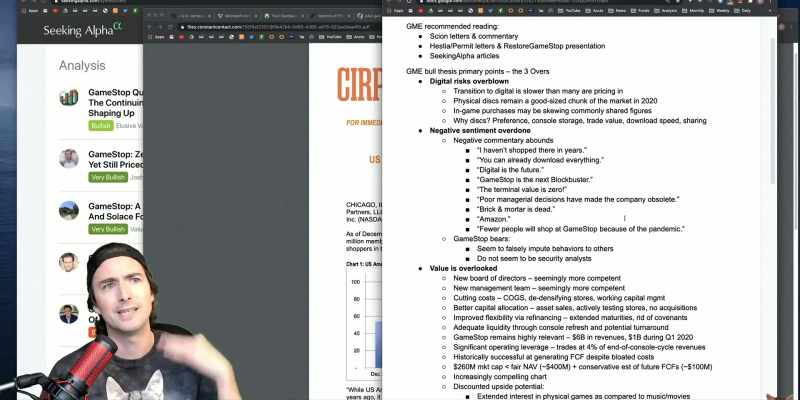Click 'Increasingly compelling chart' bullet
The height and width of the screenshot is (400, 800).
click(x=501, y=377)
